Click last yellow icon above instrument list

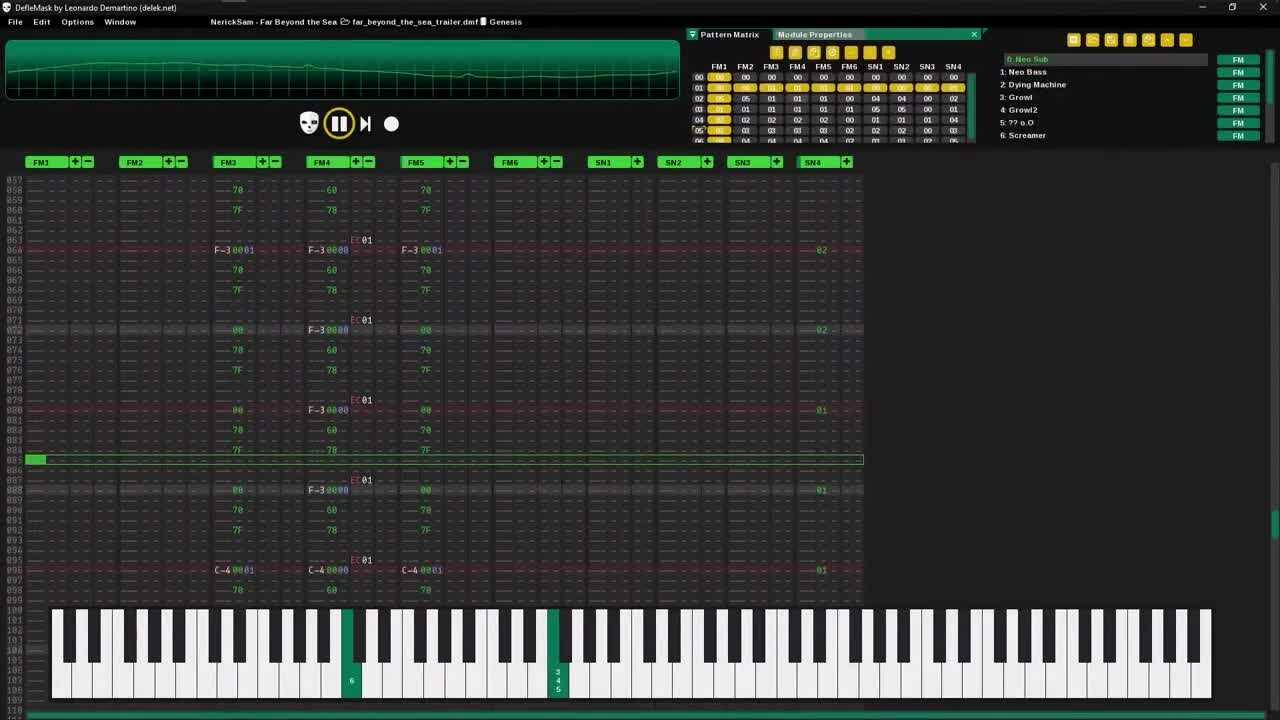(x=1186, y=40)
